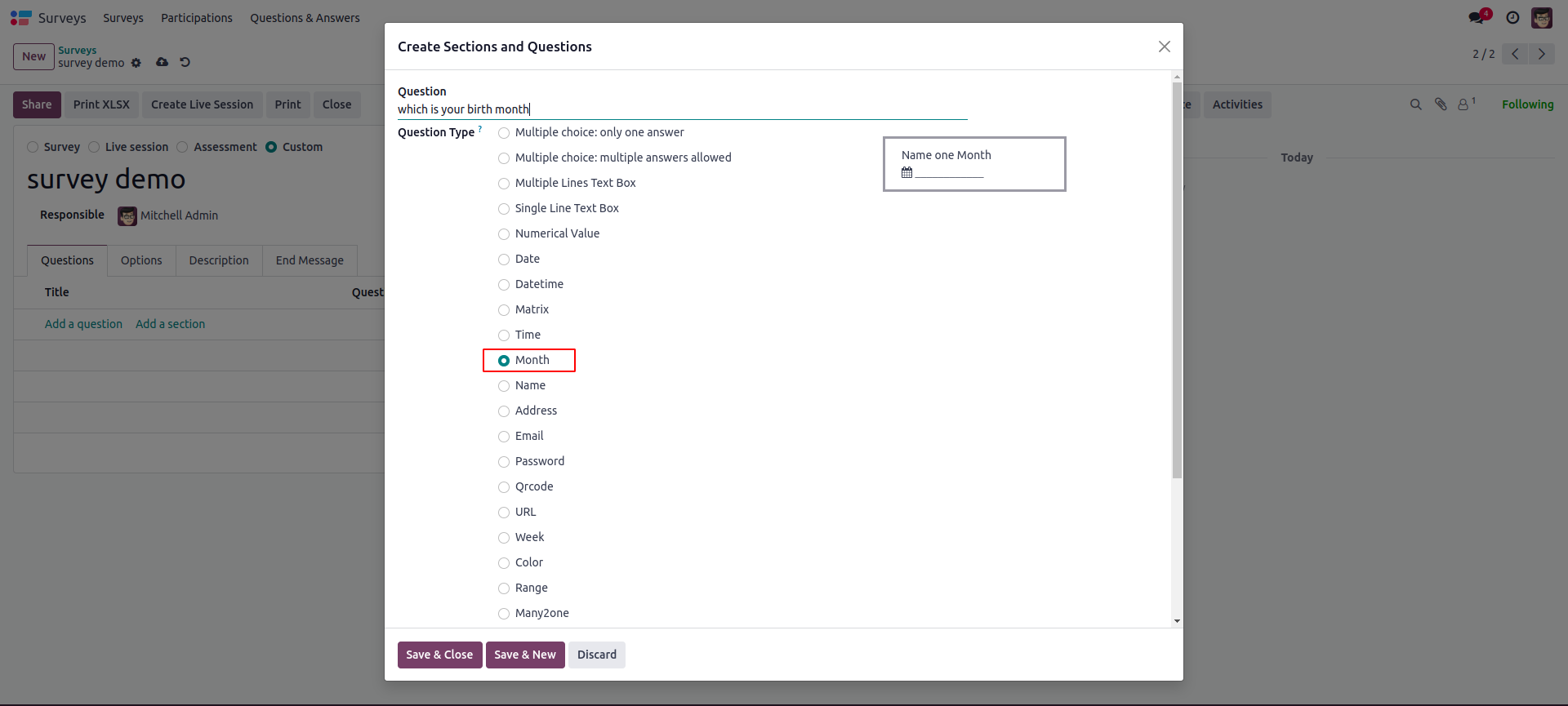Open the activities clock icon
The height and width of the screenshot is (706, 1568).
1512,18
